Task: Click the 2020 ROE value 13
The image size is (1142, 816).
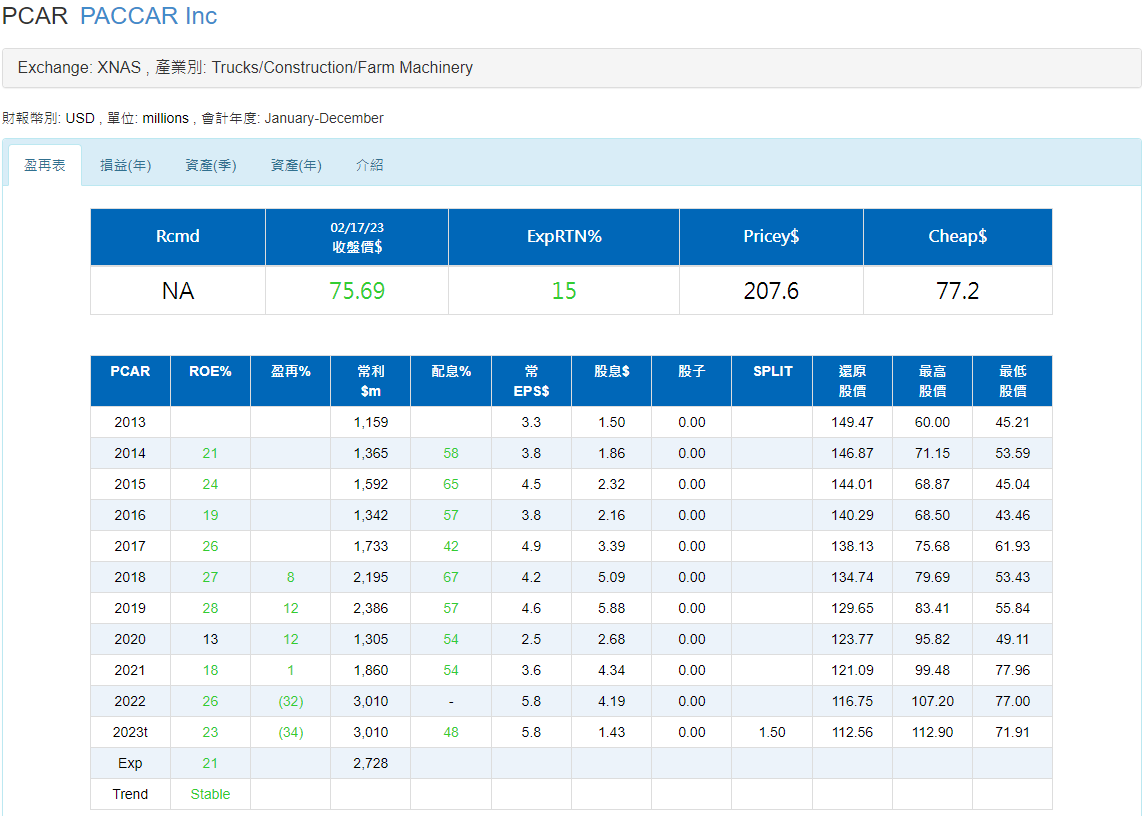Action: click(210, 639)
